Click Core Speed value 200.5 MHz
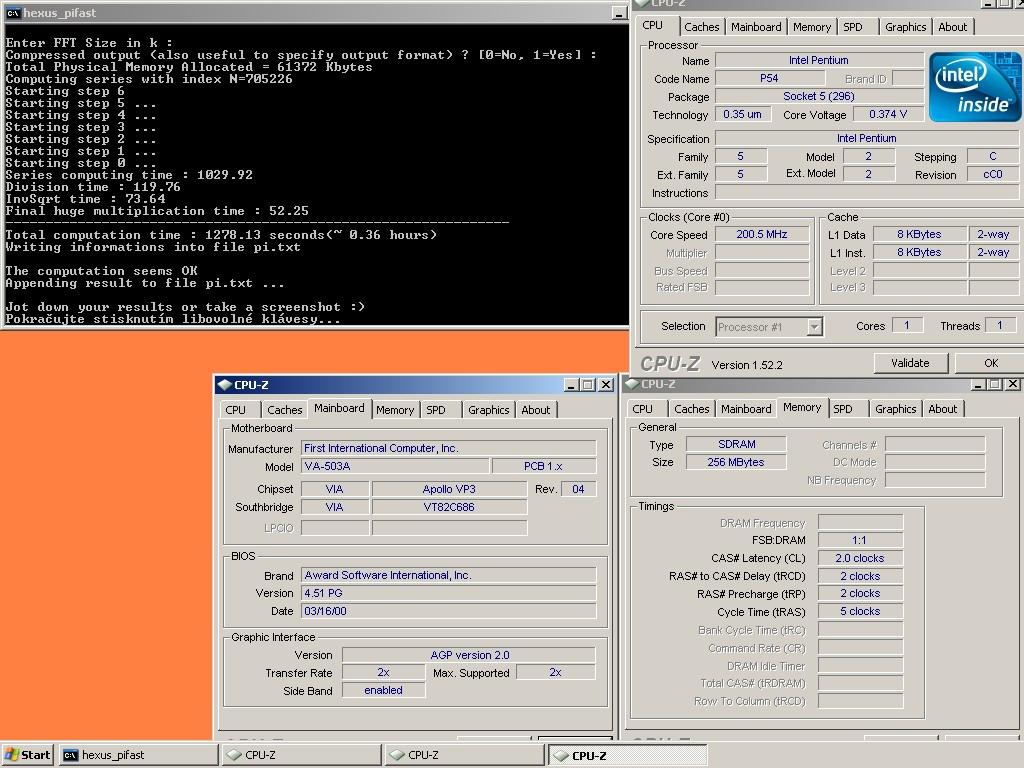The width and height of the screenshot is (1024, 768). (761, 234)
